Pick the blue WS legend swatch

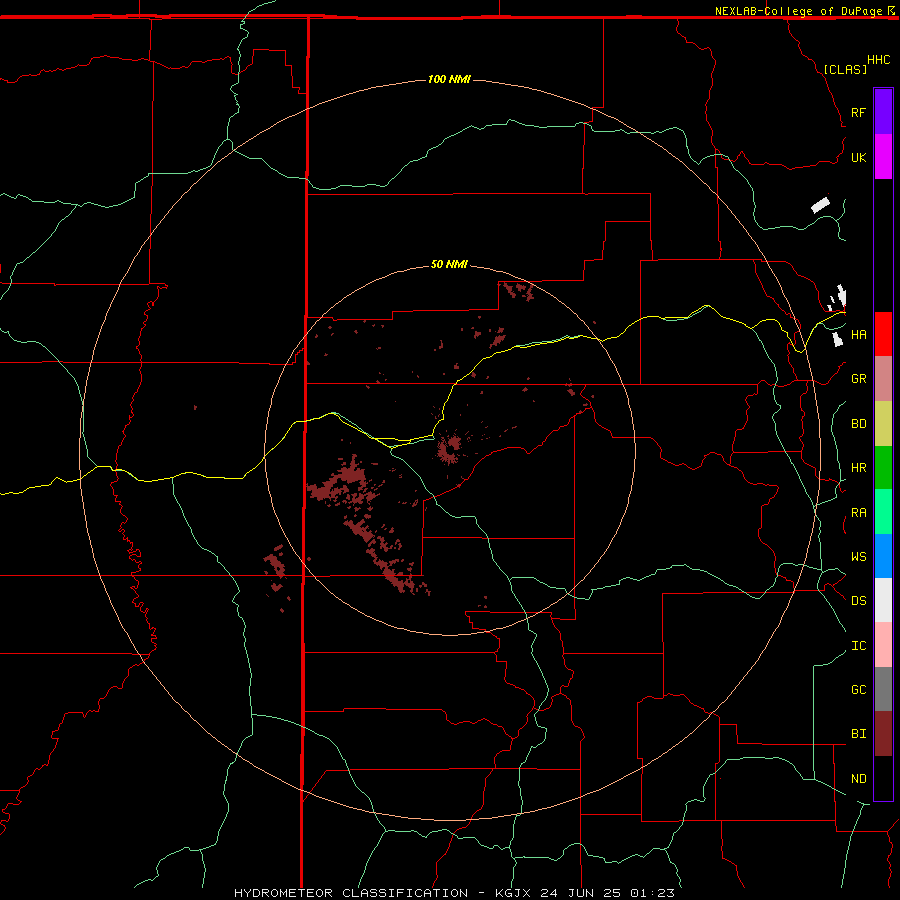click(x=883, y=556)
